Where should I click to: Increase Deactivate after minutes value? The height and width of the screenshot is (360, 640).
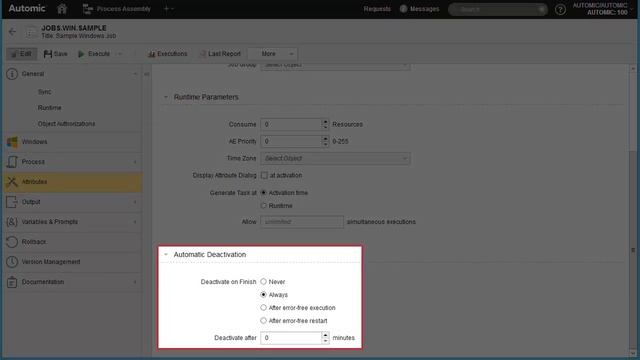[x=325, y=335]
